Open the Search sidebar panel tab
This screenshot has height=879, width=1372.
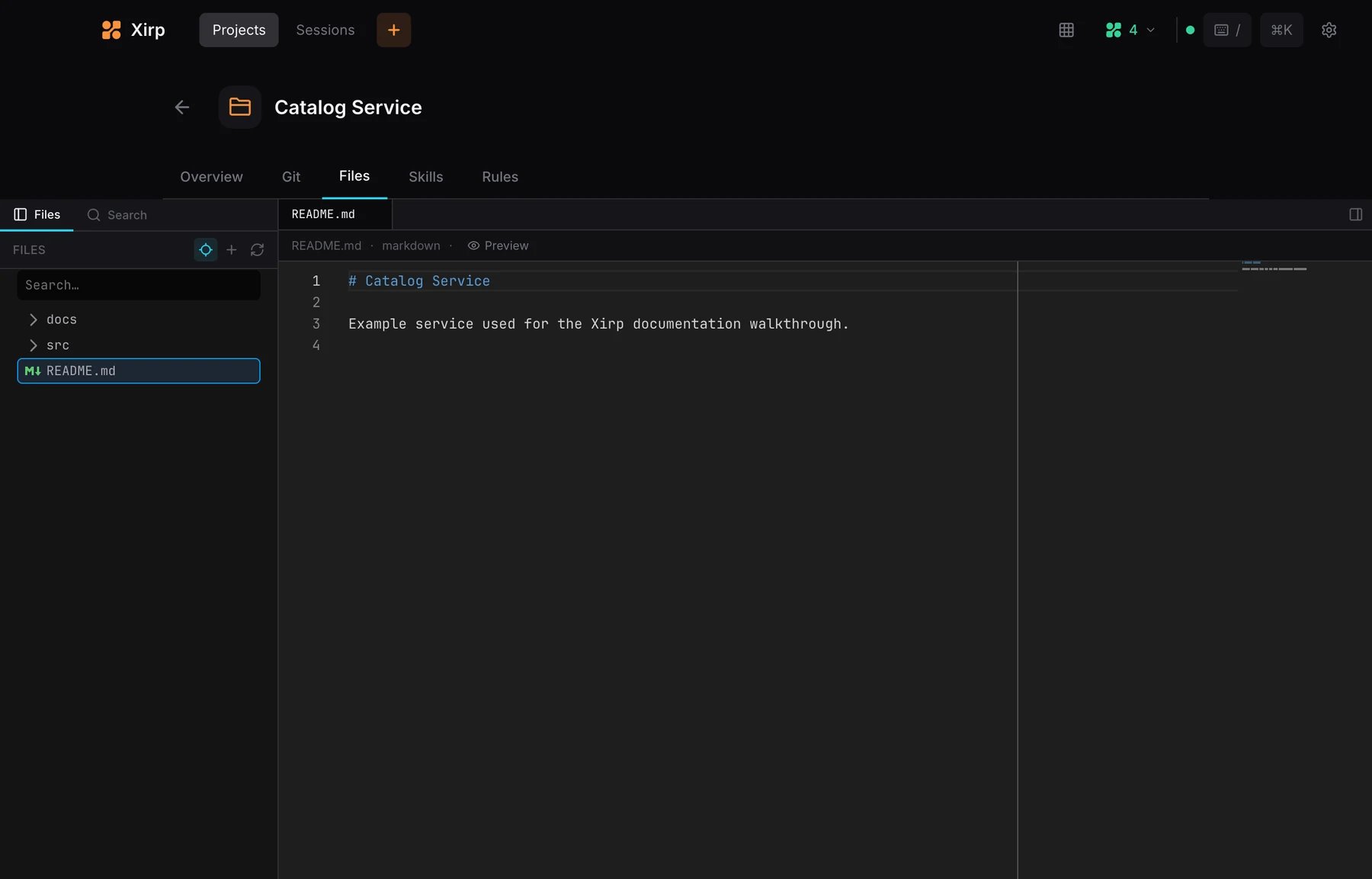[x=117, y=215]
